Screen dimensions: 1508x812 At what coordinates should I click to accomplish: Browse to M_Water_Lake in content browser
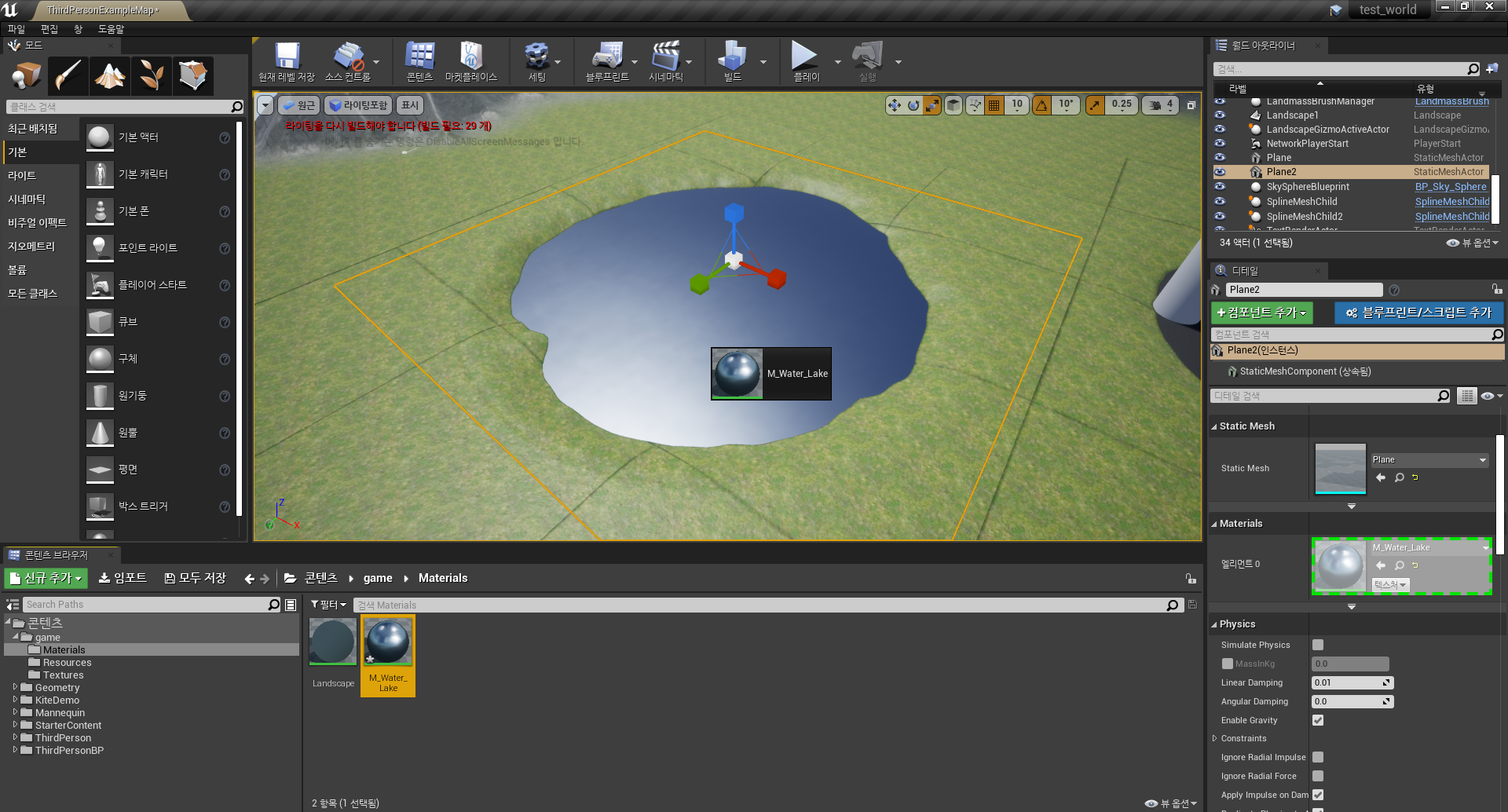click(x=1400, y=565)
